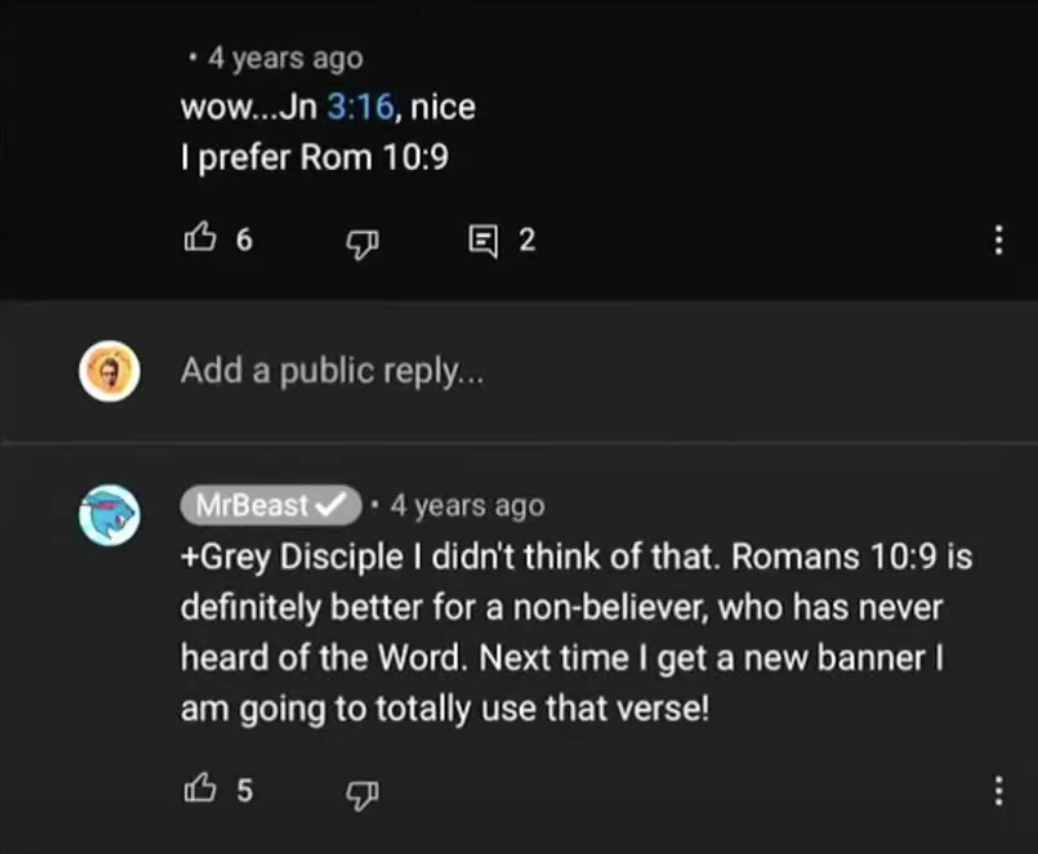
Task: Click your profile avatar beside reply box
Action: pos(108,371)
